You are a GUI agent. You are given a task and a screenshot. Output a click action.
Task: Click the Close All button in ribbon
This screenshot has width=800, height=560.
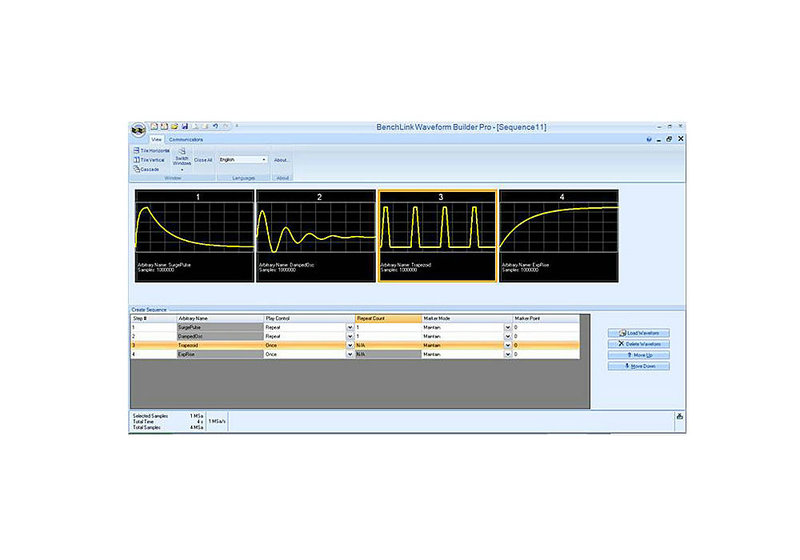pos(203,160)
